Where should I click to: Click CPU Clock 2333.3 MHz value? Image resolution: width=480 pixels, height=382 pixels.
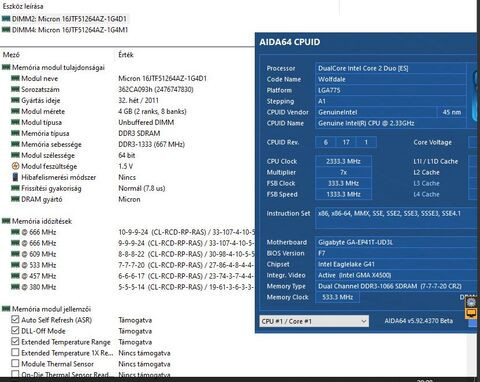click(x=343, y=161)
